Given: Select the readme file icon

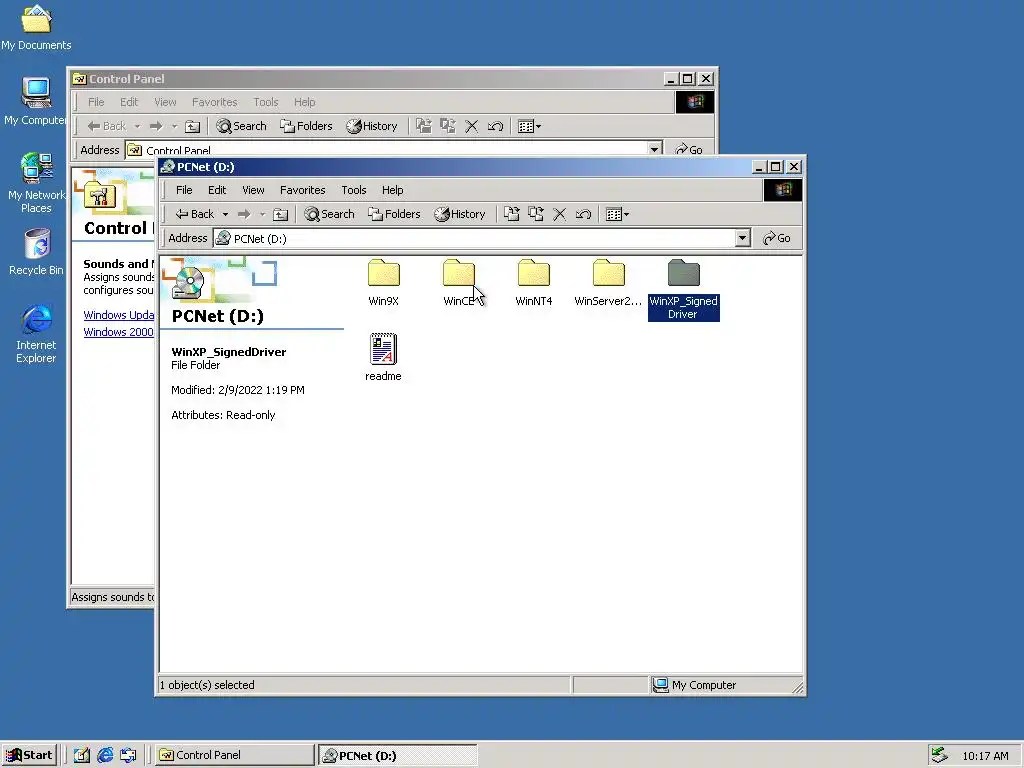Looking at the screenshot, I should tap(383, 357).
